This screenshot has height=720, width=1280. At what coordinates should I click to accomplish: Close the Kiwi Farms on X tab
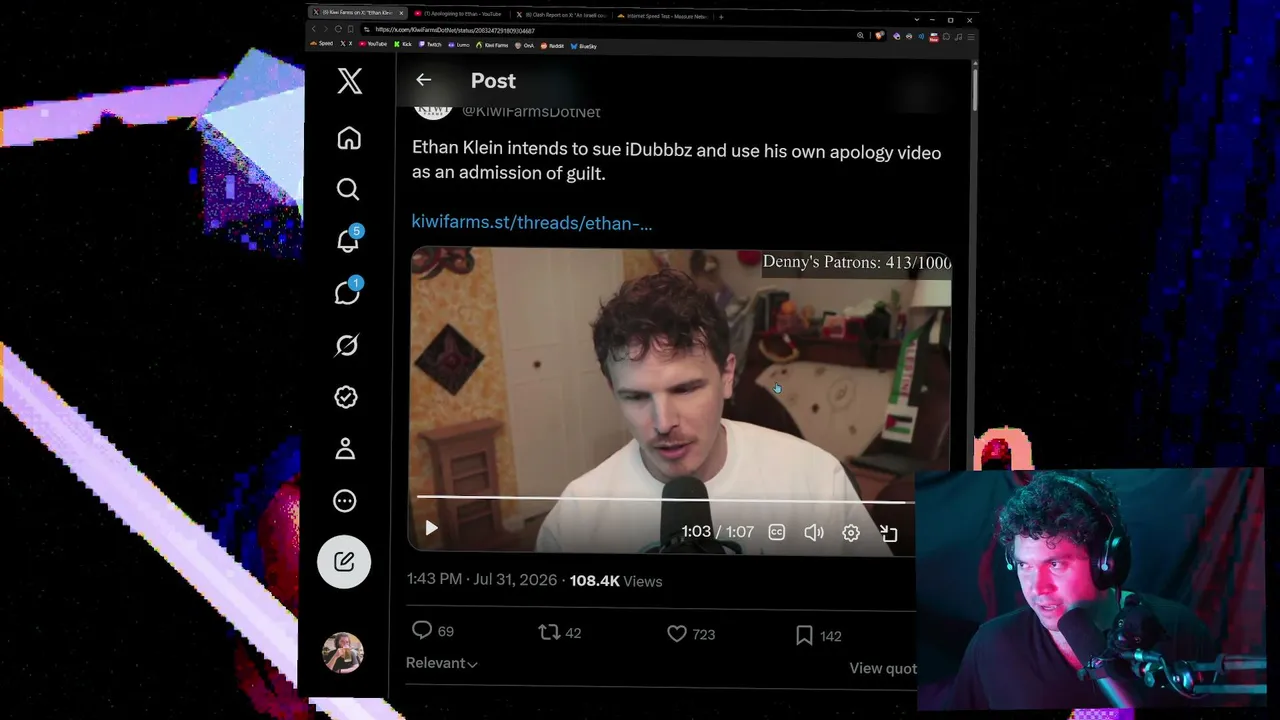(x=401, y=13)
